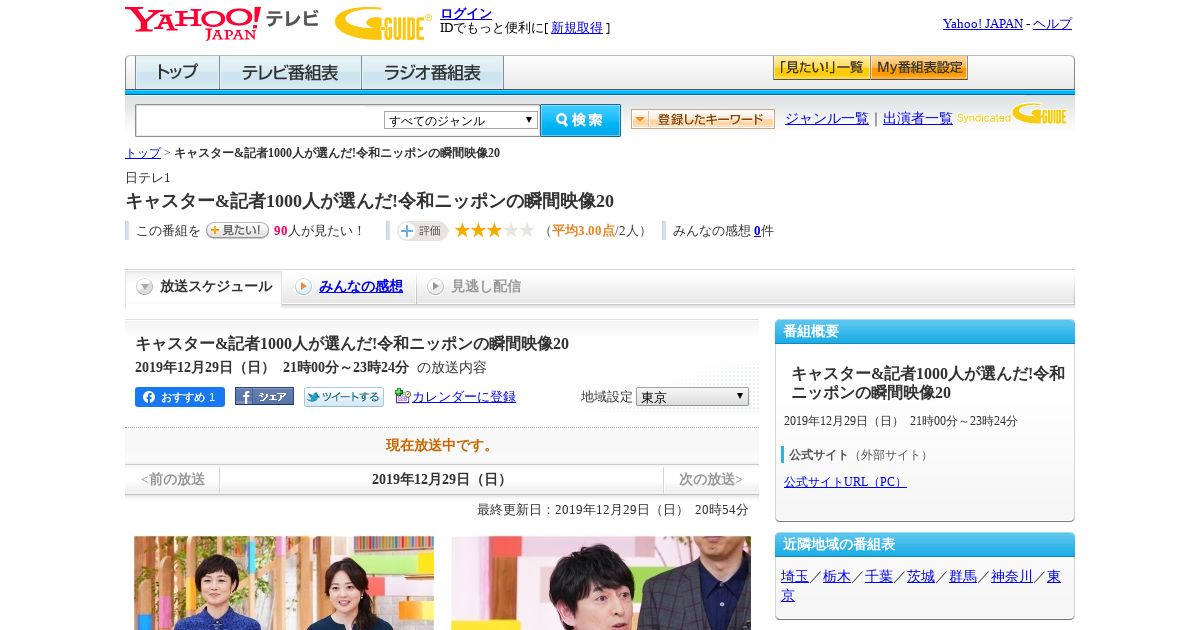
Task: Click into the search keyword field
Action: pyautogui.click(x=260, y=120)
